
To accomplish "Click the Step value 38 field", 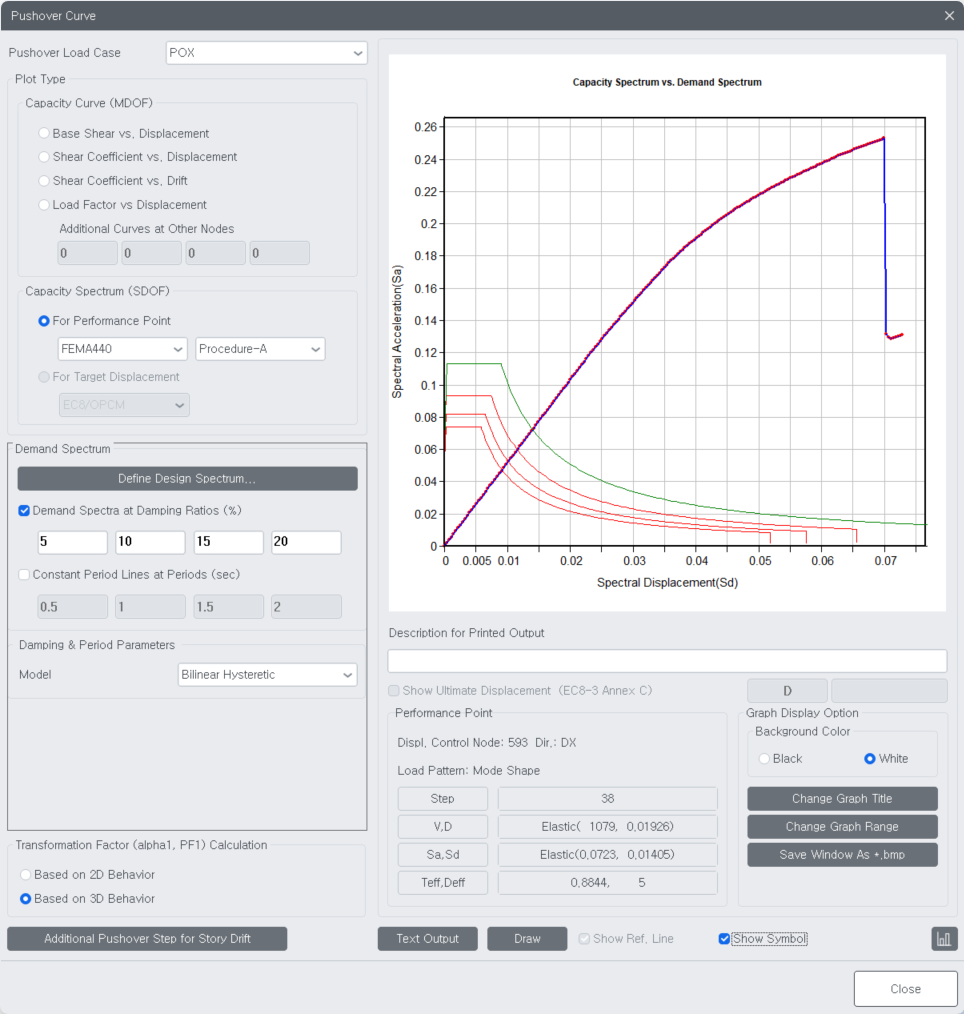I will (x=608, y=799).
